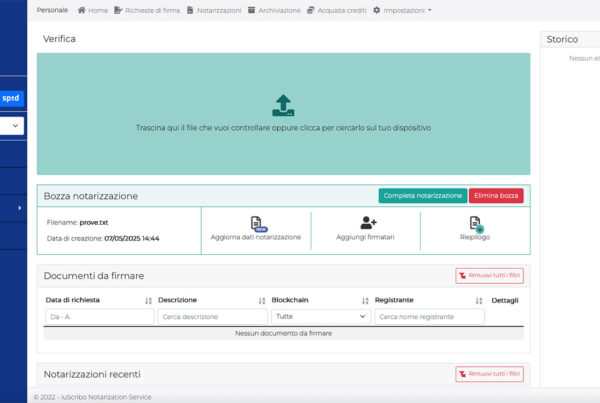Click Completa notarizzazione button
Viewport: 600px width, 403px height.
point(423,196)
